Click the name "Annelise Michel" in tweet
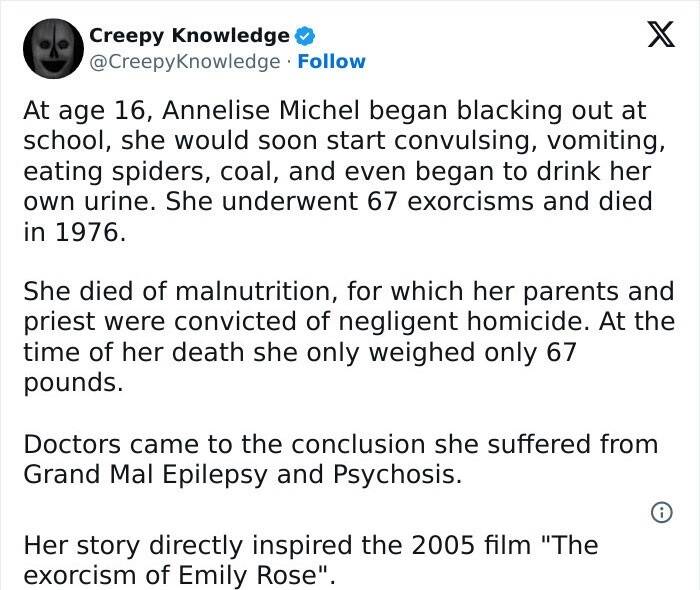The image size is (700, 590). tap(261, 110)
